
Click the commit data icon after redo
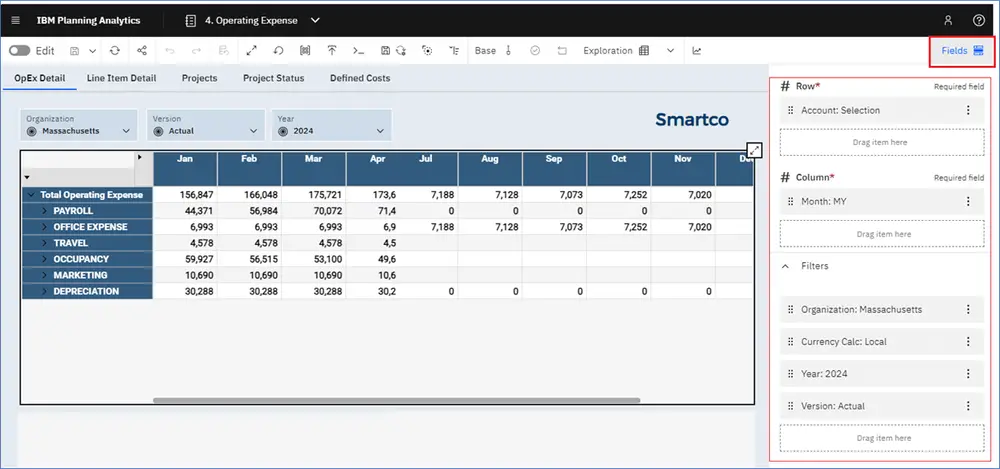(223, 50)
